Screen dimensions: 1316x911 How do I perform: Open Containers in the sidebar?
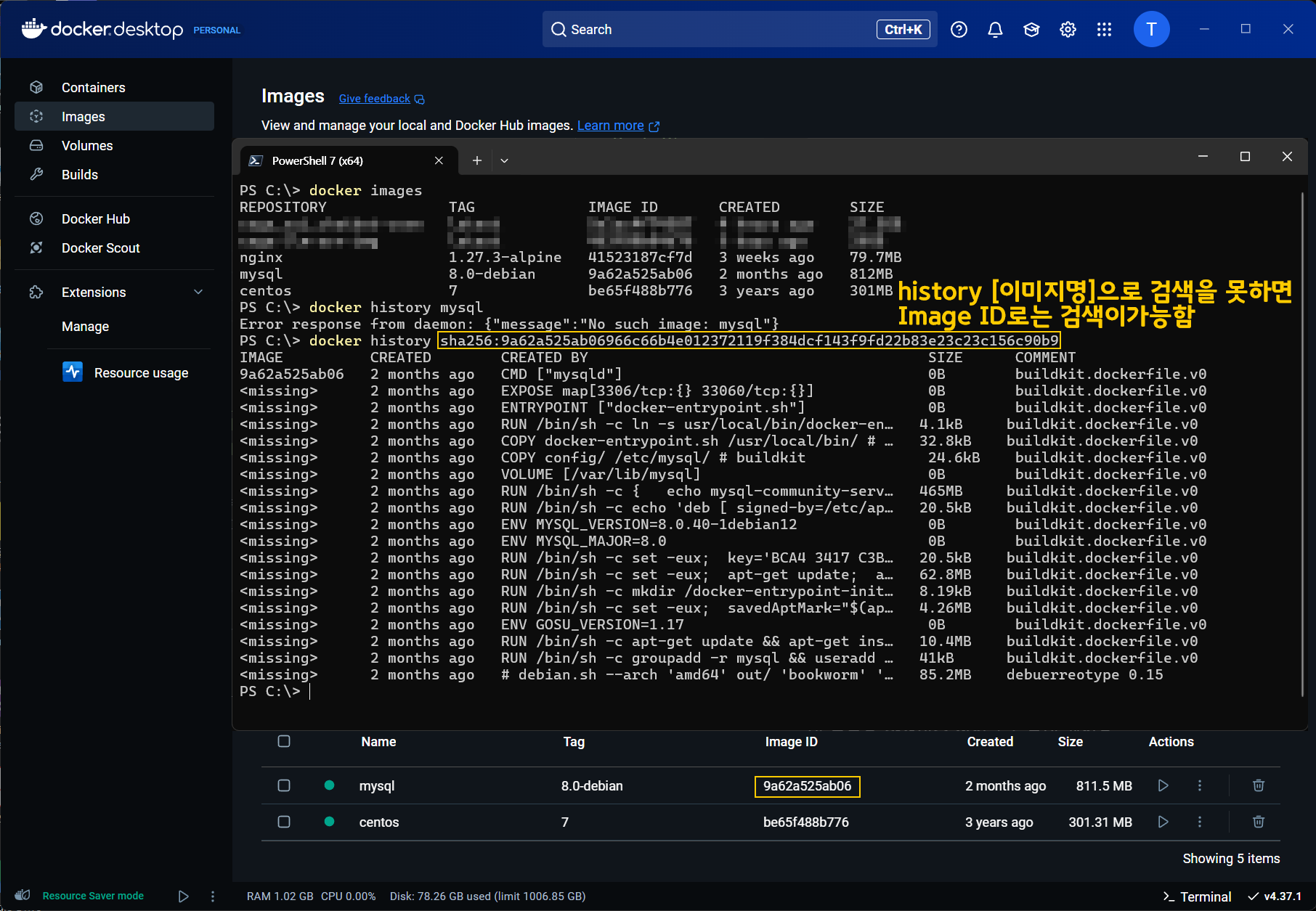[x=114, y=88]
